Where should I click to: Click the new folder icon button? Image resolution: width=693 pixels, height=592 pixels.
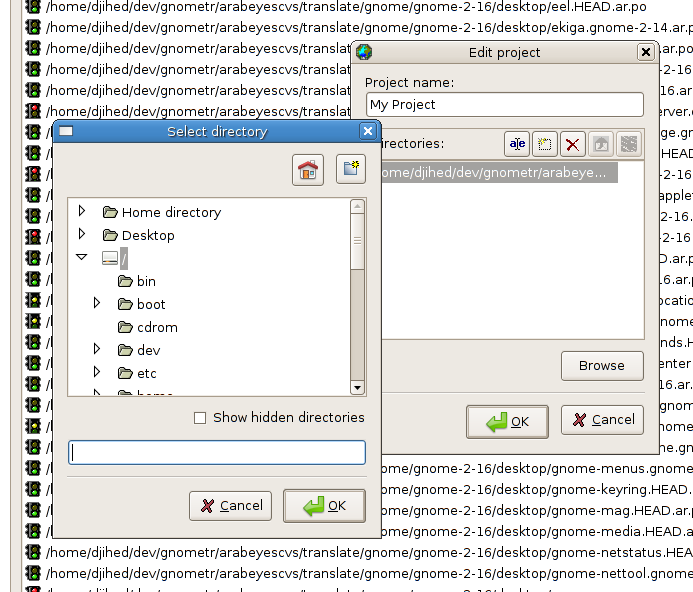[x=350, y=170]
